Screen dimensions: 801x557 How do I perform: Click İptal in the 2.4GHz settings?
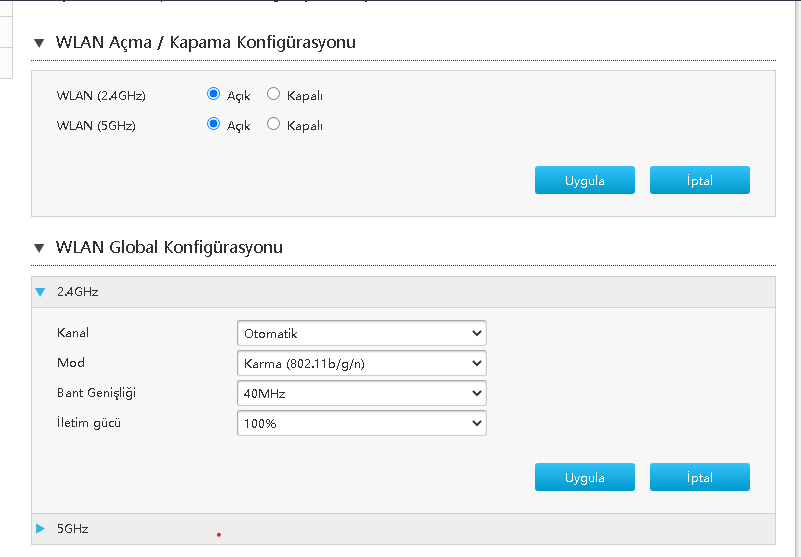(x=699, y=477)
